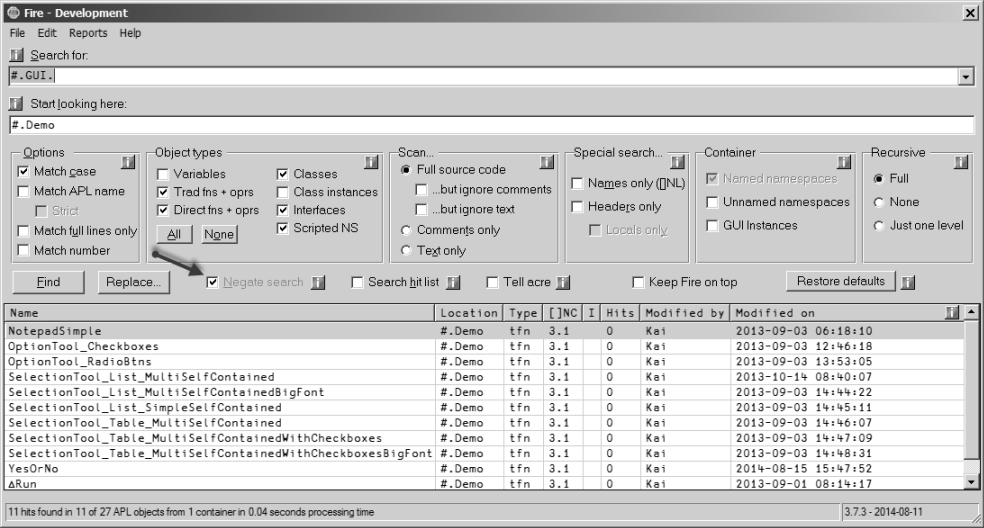Open the Options group info icon
Image resolution: width=984 pixels, height=528 pixels.
point(128,163)
